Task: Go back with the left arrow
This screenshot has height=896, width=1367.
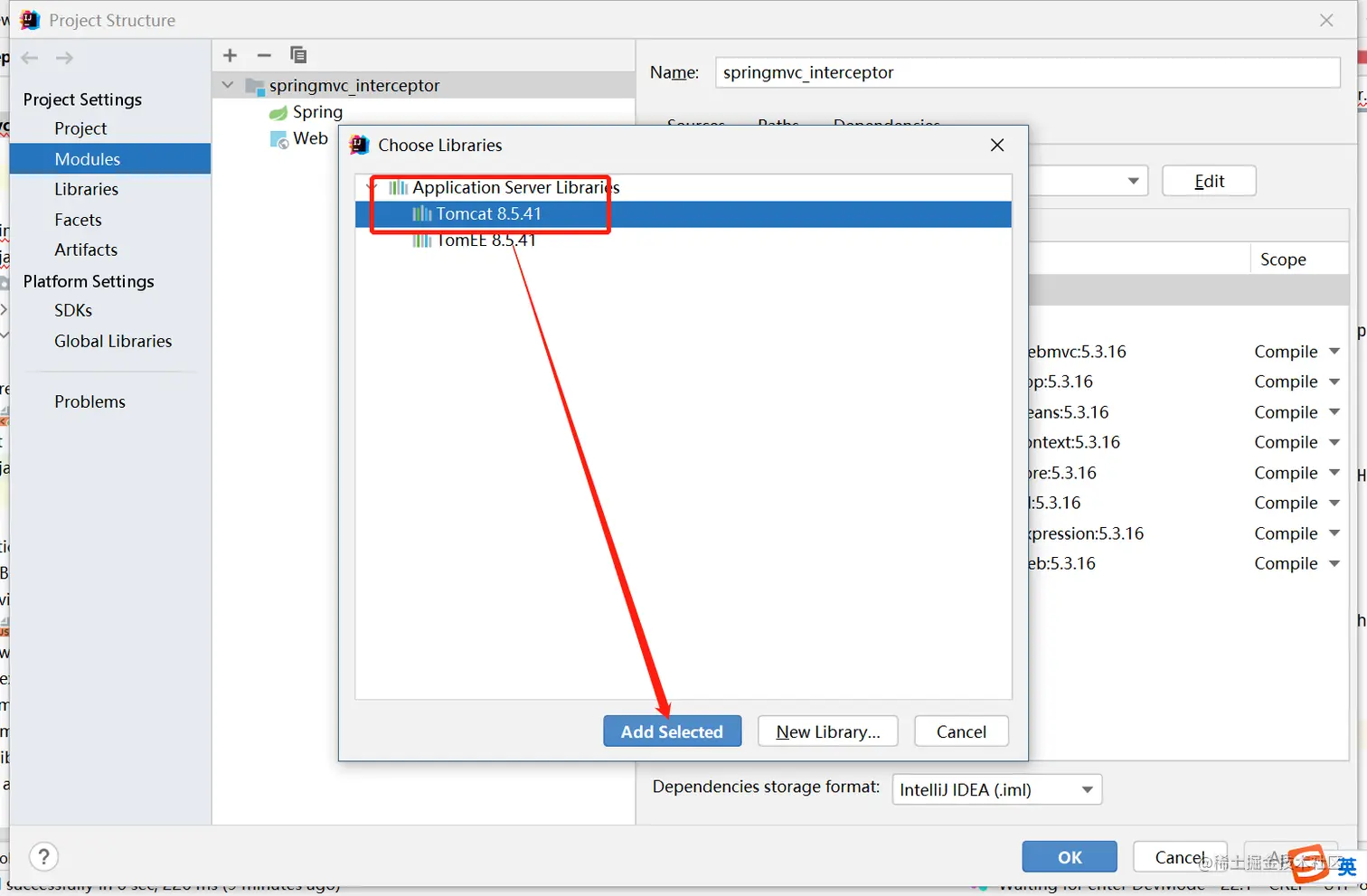Action: (x=30, y=58)
